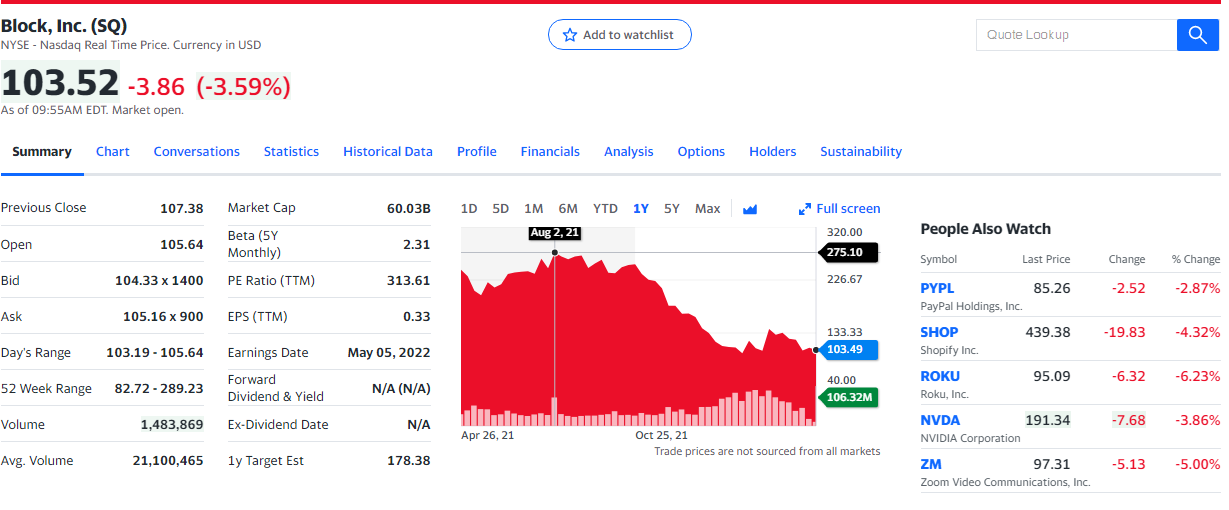The height and width of the screenshot is (510, 1229).
Task: Switch to the Options tab
Action: coord(701,152)
